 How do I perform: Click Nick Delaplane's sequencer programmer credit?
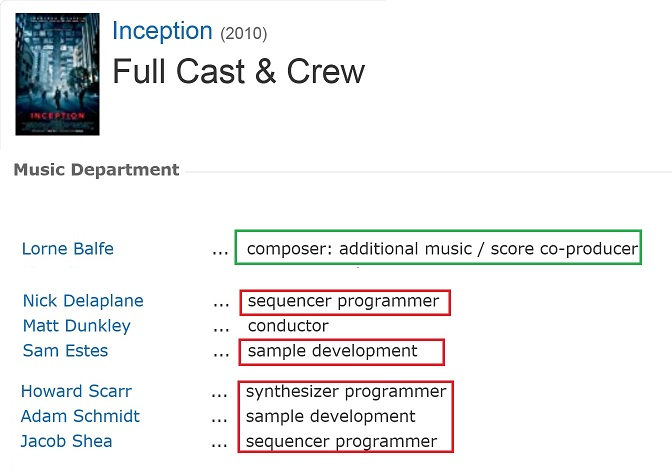[343, 301]
